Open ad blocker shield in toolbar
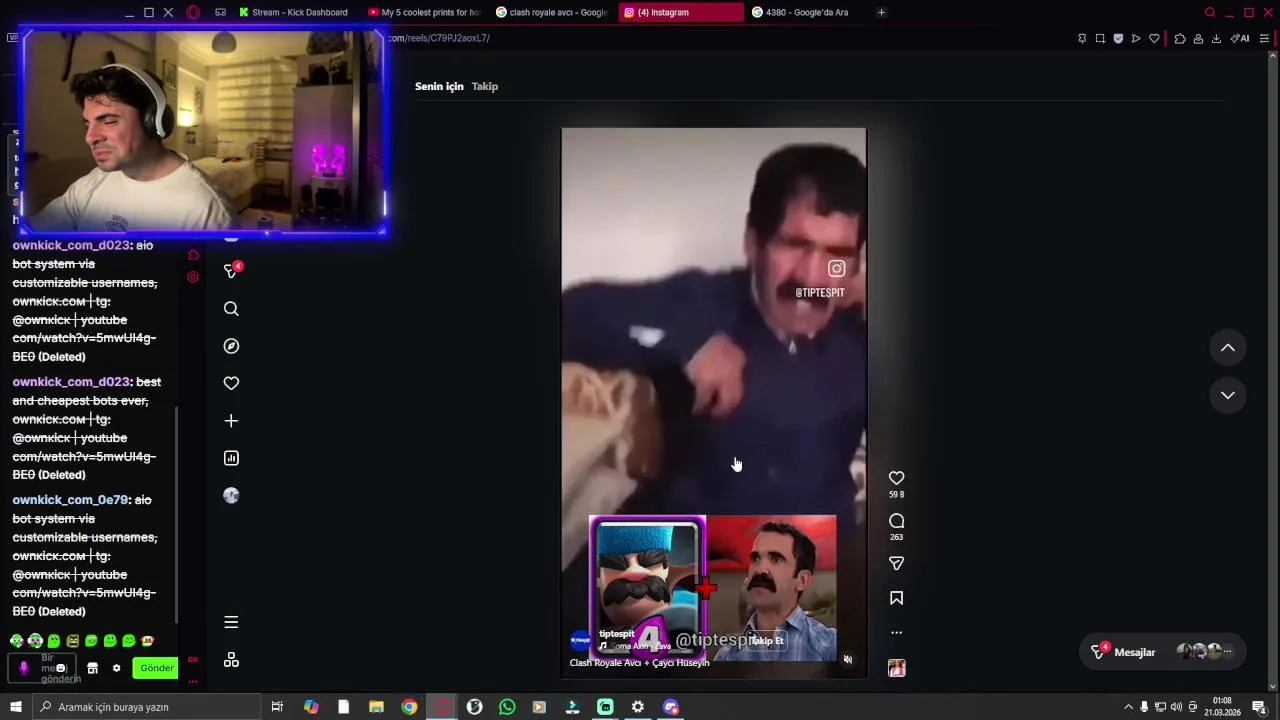The image size is (1280, 720). (1118, 39)
